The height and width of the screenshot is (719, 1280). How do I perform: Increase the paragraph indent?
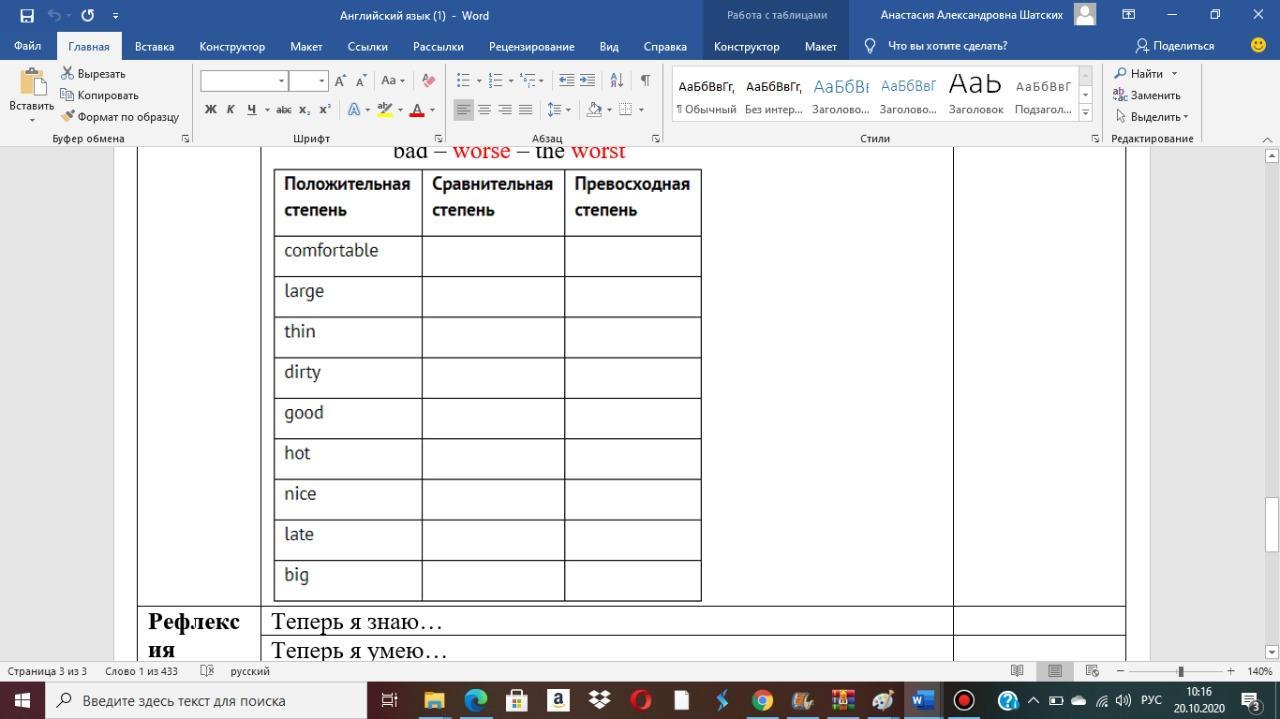tap(587, 81)
